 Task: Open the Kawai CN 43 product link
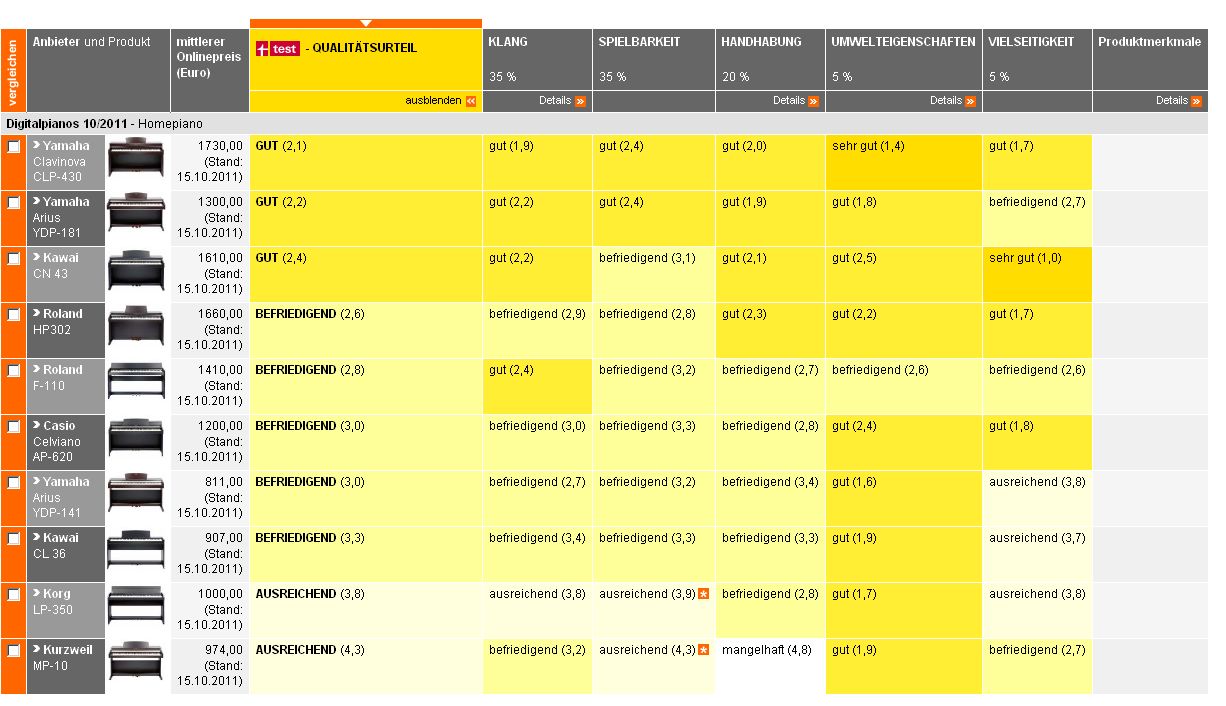click(x=56, y=265)
